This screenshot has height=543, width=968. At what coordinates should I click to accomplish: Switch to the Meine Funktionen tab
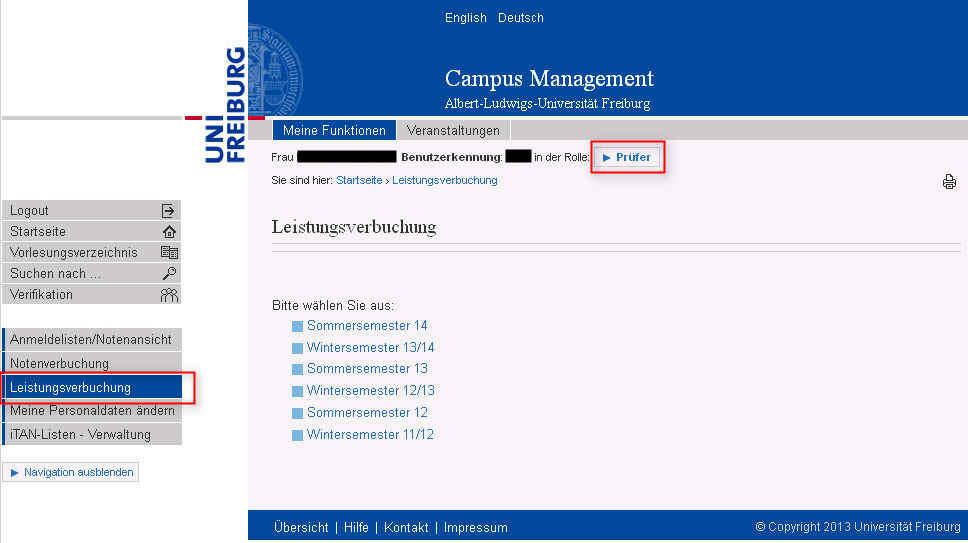[334, 130]
